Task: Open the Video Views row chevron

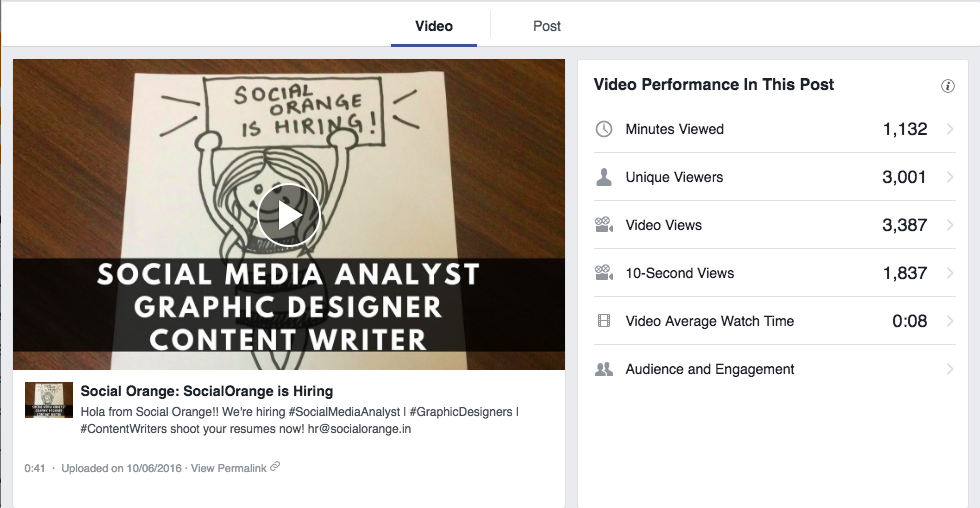Action: coord(950,225)
